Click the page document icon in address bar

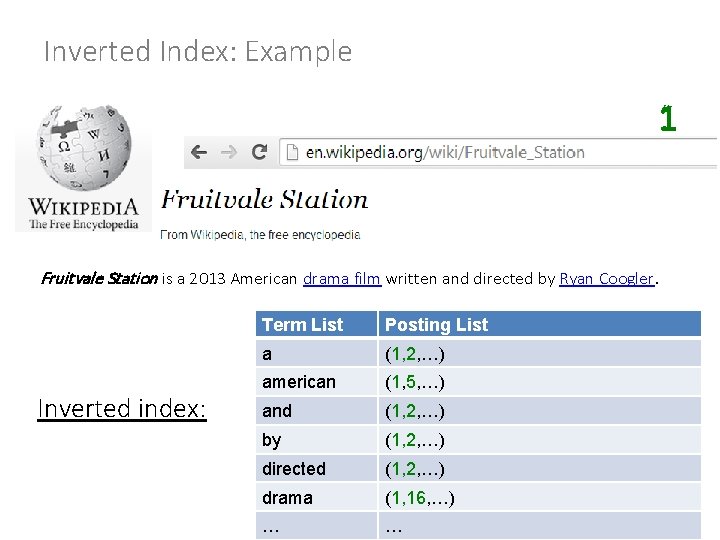(x=292, y=152)
